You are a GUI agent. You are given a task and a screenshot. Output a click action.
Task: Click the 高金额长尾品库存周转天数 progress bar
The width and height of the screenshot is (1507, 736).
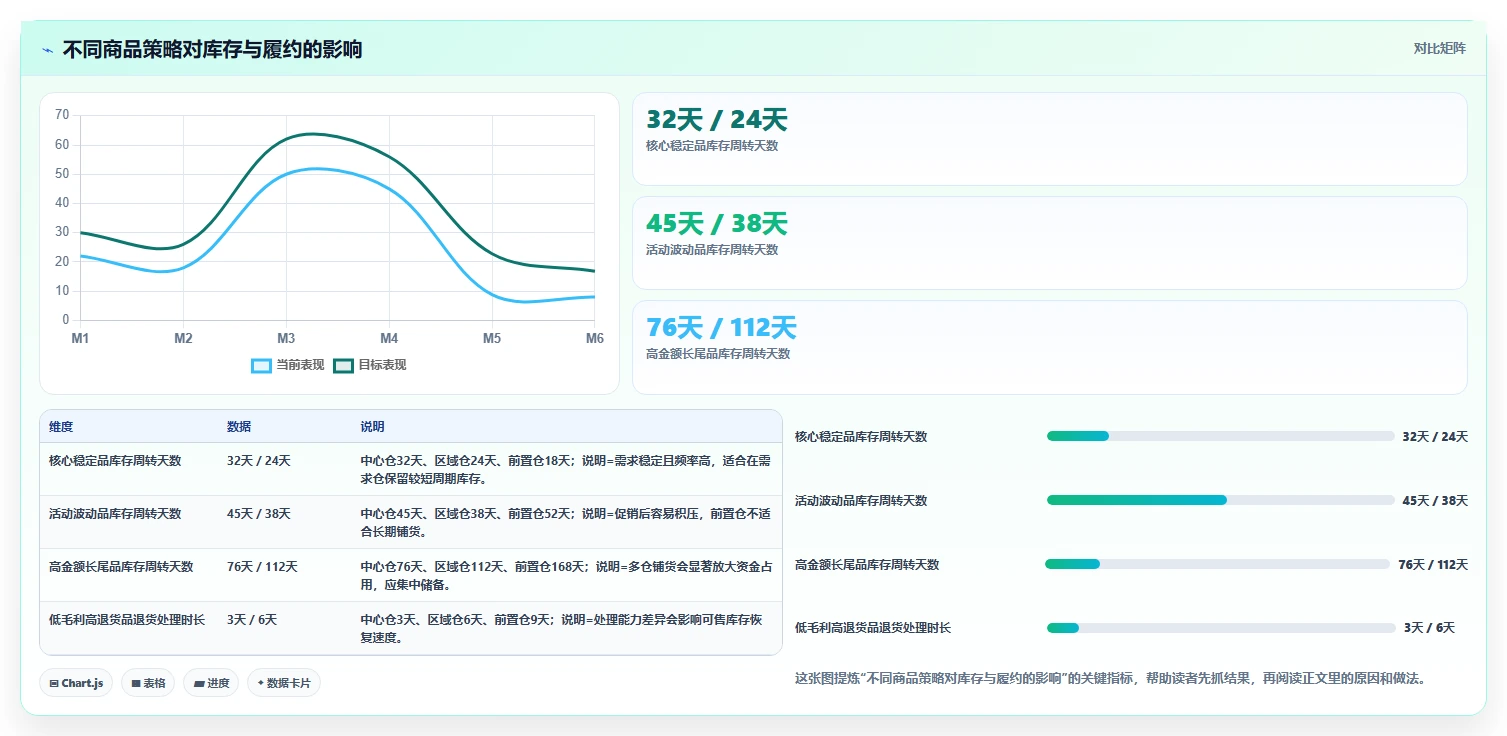pyautogui.click(x=1218, y=564)
